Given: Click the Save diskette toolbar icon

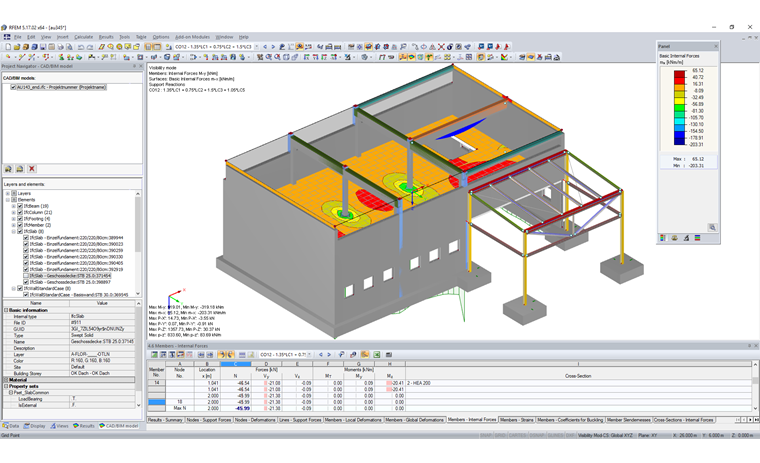Looking at the screenshot, I should pyautogui.click(x=43, y=47).
